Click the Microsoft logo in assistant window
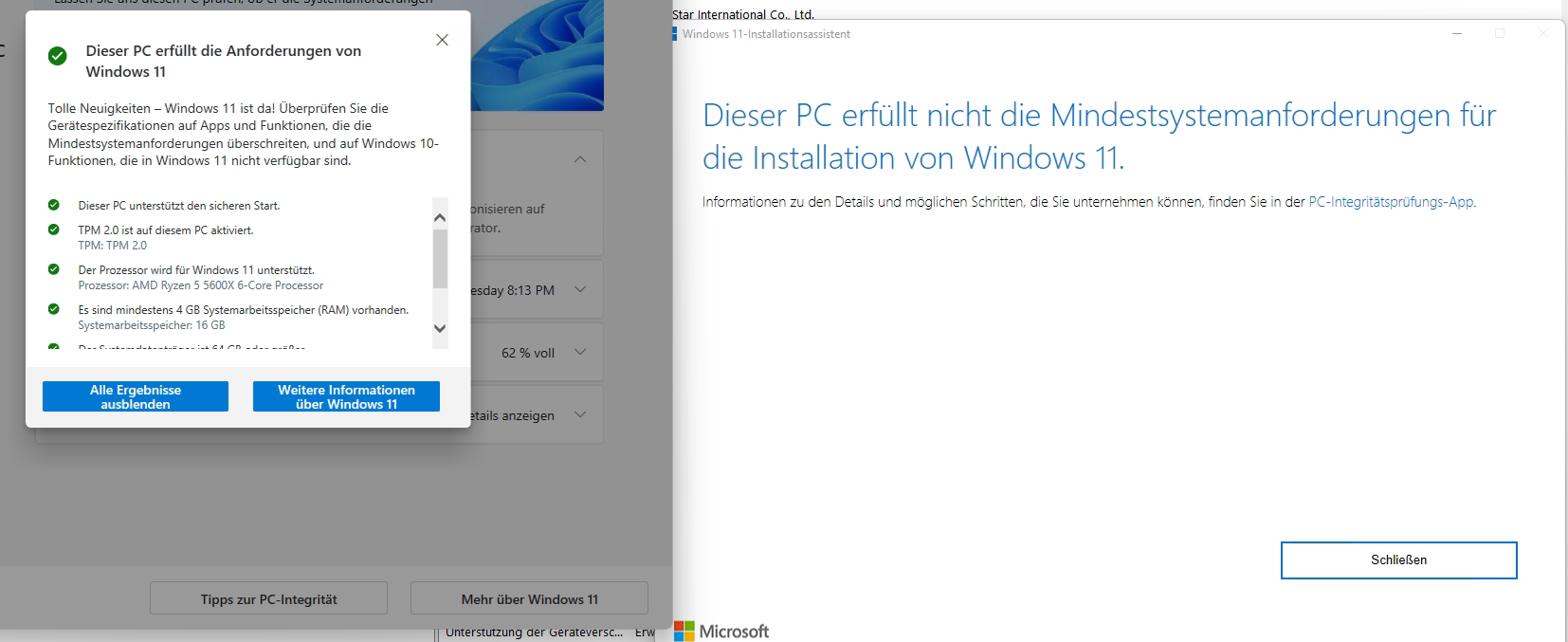The height and width of the screenshot is (642, 1568). click(x=721, y=632)
